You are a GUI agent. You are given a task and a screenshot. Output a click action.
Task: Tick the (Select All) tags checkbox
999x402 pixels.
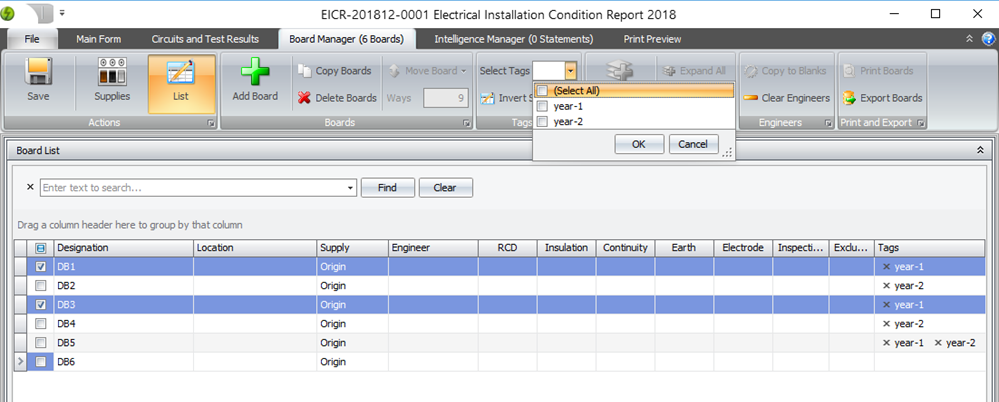(x=542, y=91)
